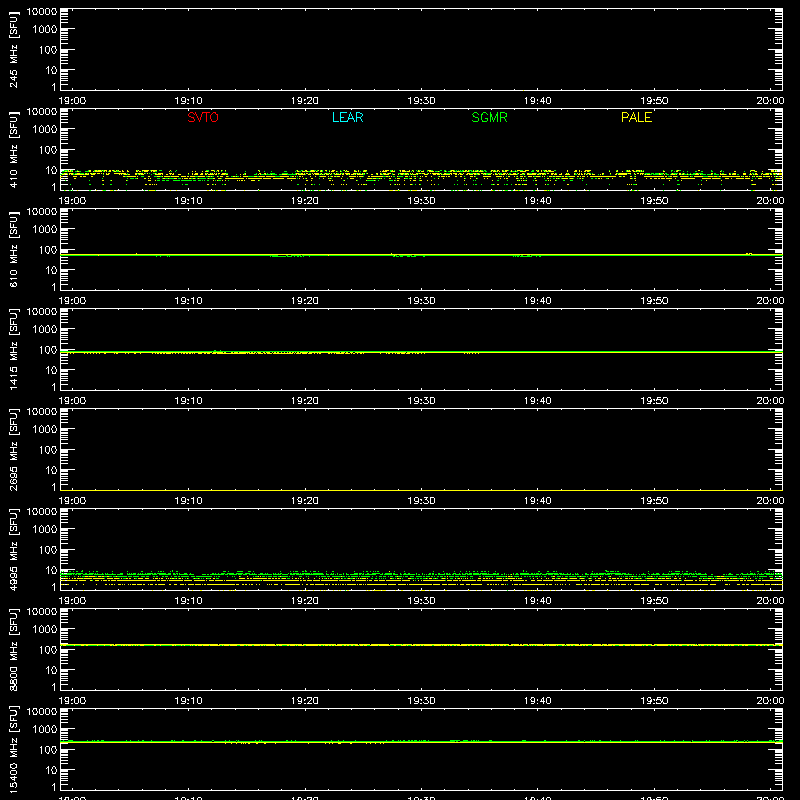Image resolution: width=800 pixels, height=800 pixels.
Task: Click the yellow PALE station label
Action: pyautogui.click(x=636, y=117)
